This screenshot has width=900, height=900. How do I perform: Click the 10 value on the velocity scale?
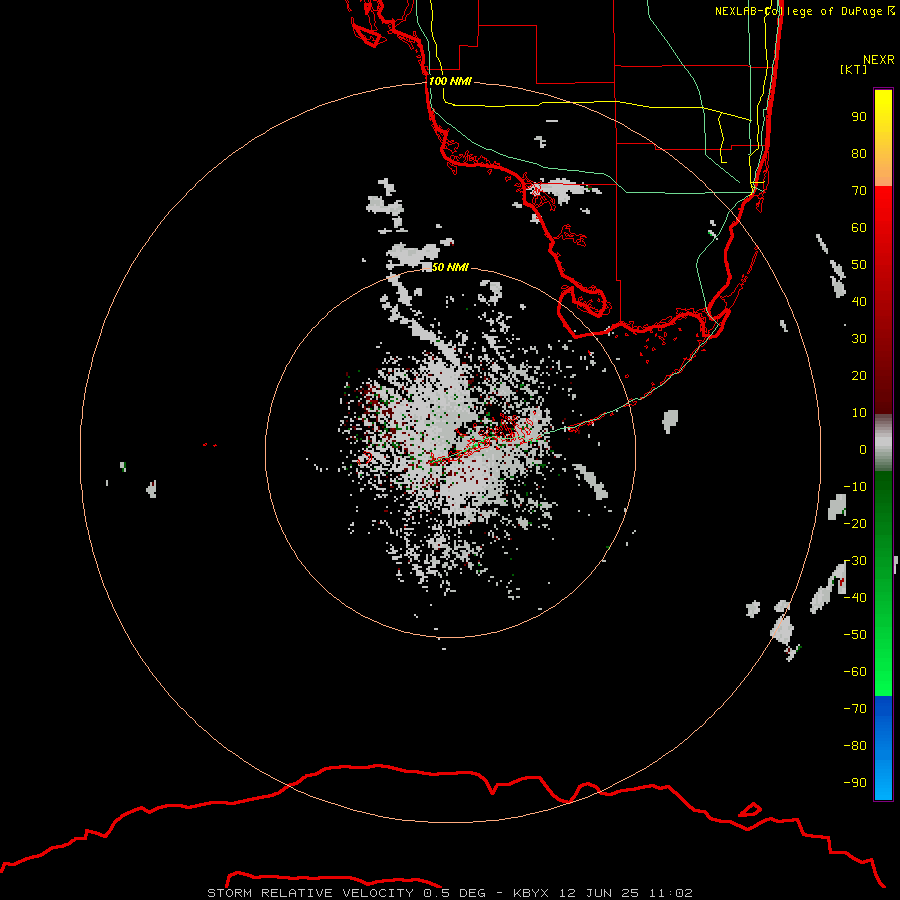(859, 413)
